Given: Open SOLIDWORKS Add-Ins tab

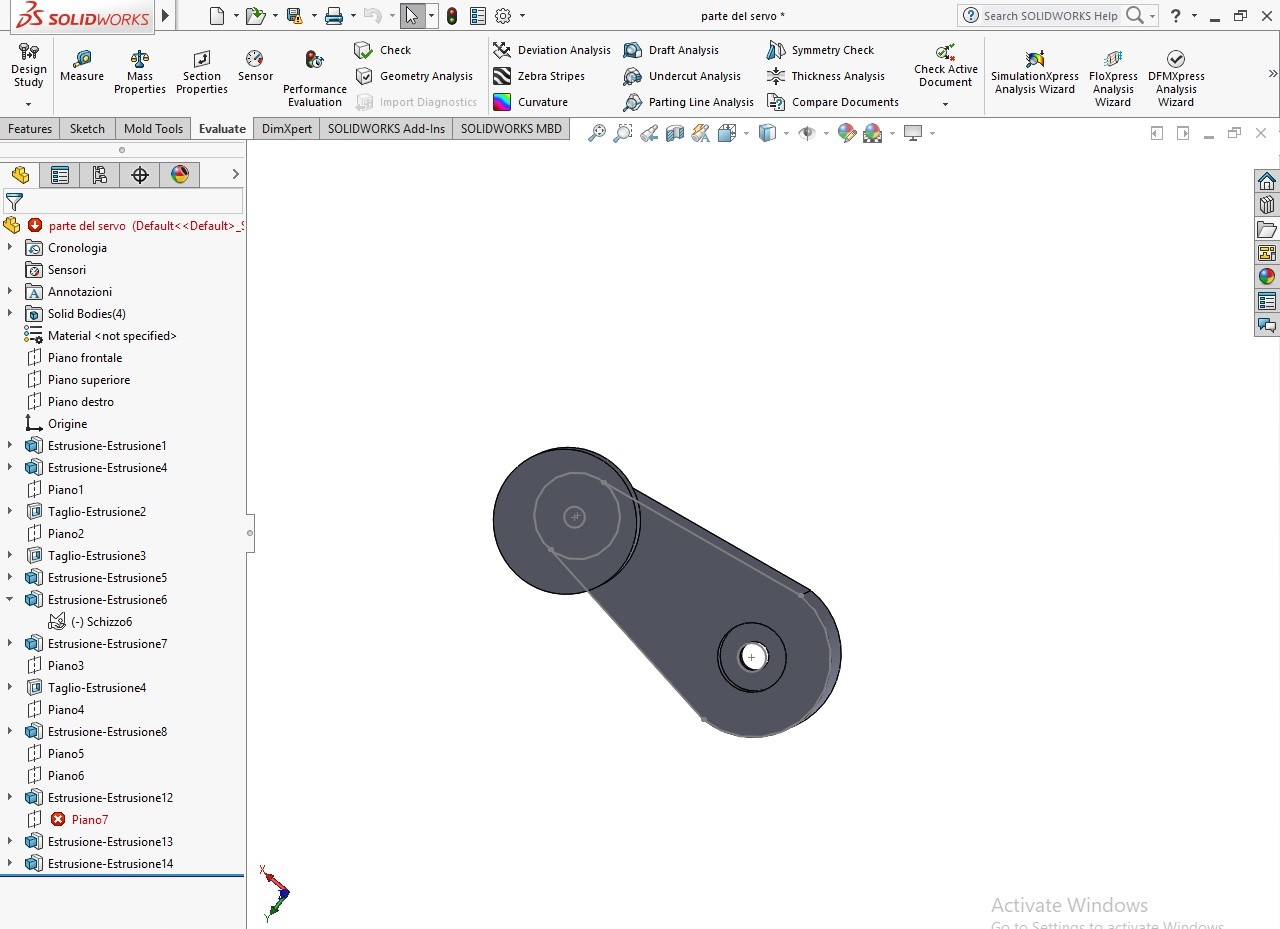Looking at the screenshot, I should coord(386,129).
